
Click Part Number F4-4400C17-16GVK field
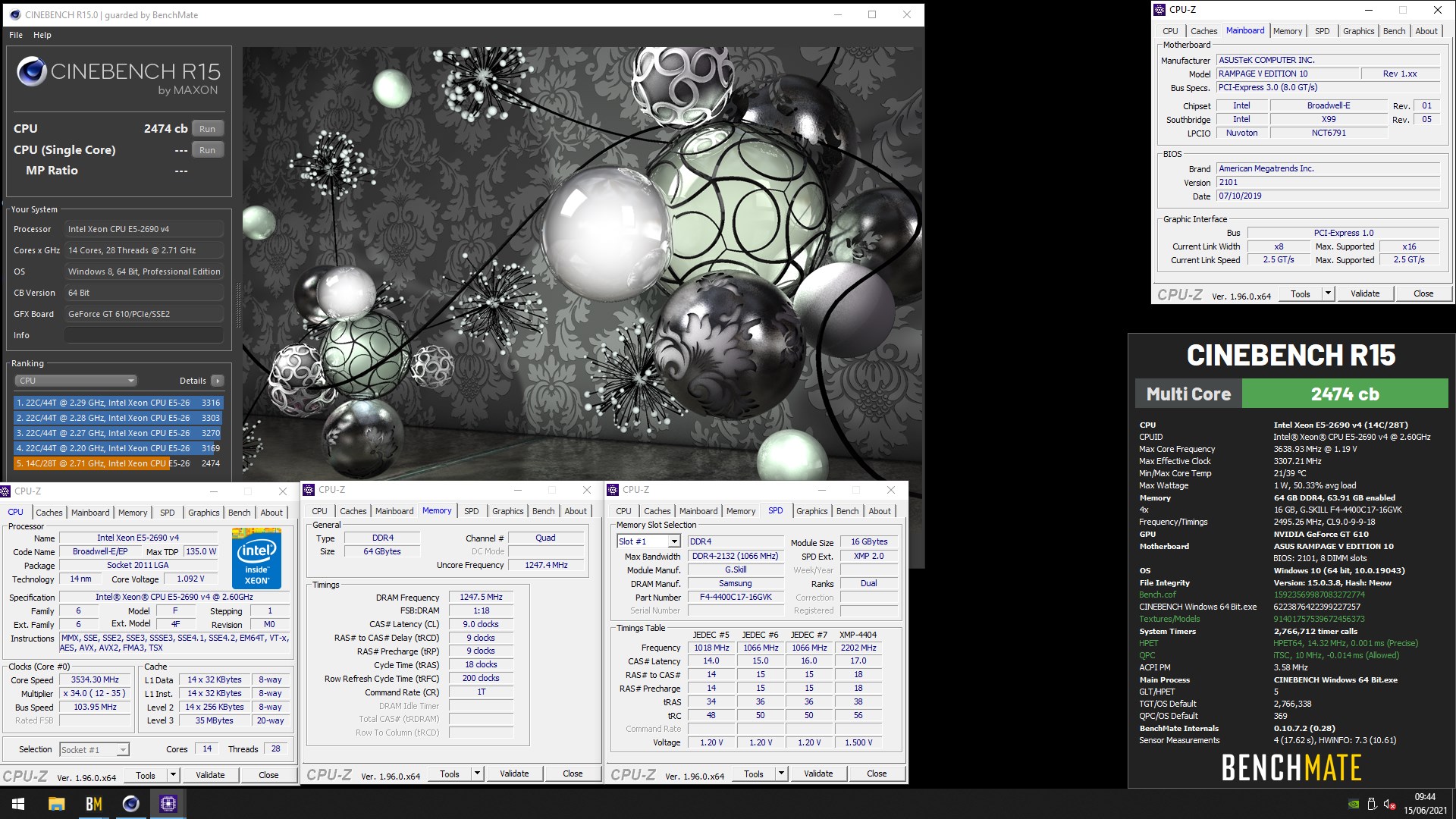click(x=736, y=597)
